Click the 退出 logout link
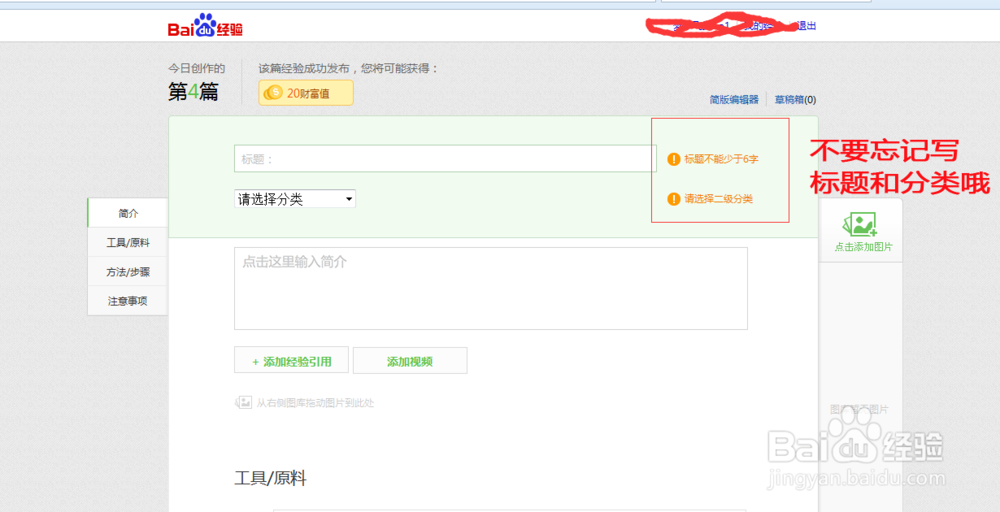1000x512 pixels. 807,26
